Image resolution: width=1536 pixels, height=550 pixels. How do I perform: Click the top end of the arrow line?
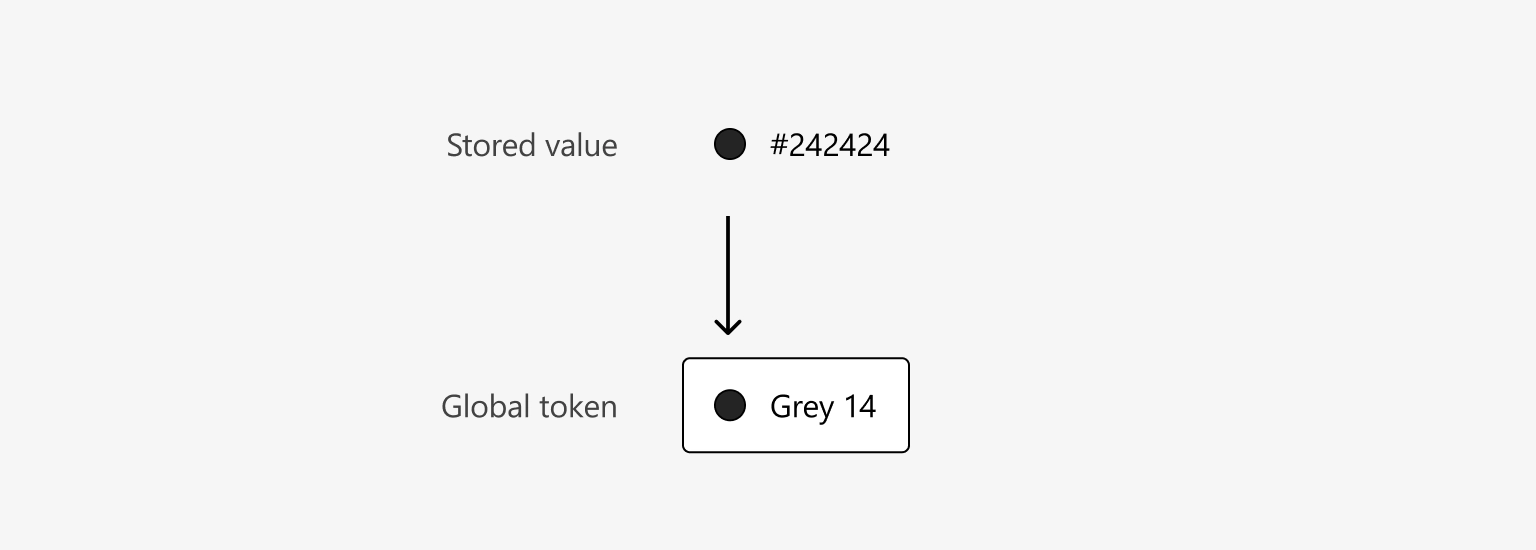pyautogui.click(x=728, y=220)
